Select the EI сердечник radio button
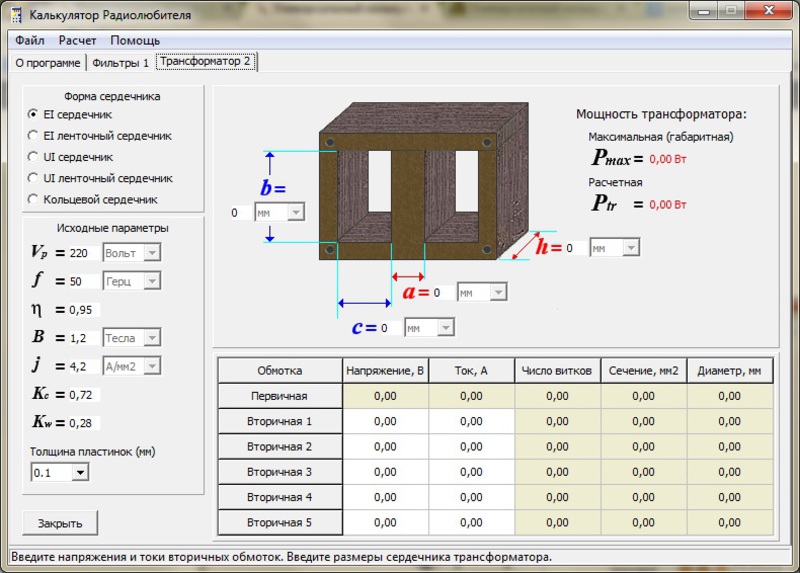The image size is (800, 573). click(33, 115)
